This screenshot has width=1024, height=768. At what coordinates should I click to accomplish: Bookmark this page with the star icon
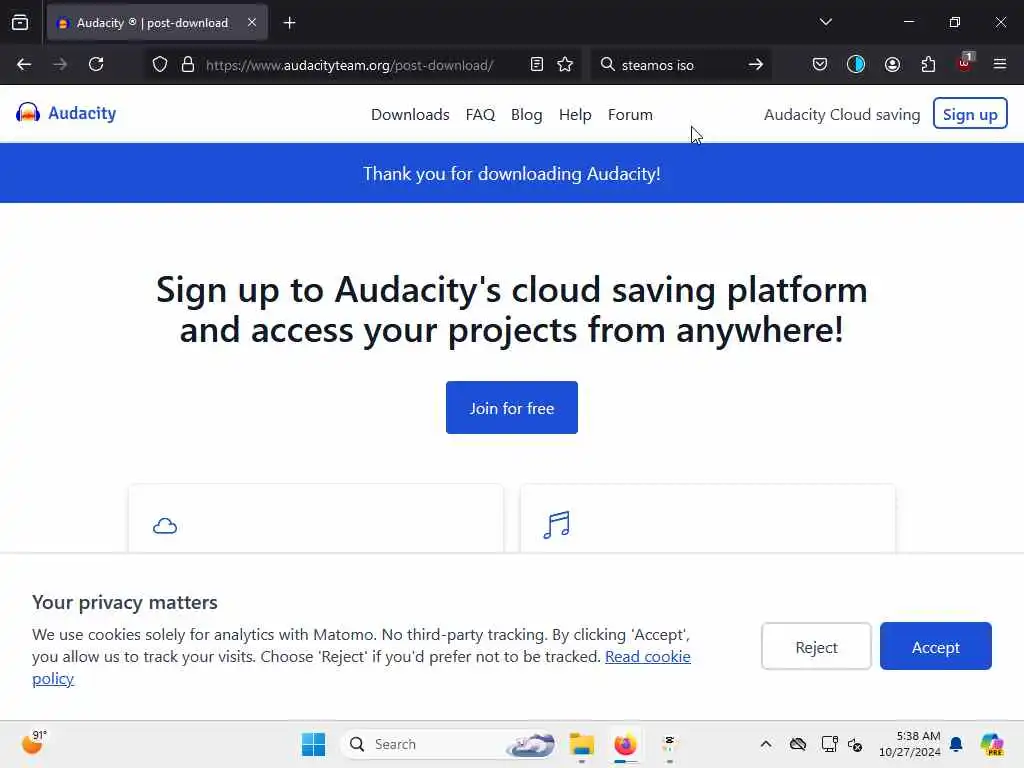(x=565, y=65)
